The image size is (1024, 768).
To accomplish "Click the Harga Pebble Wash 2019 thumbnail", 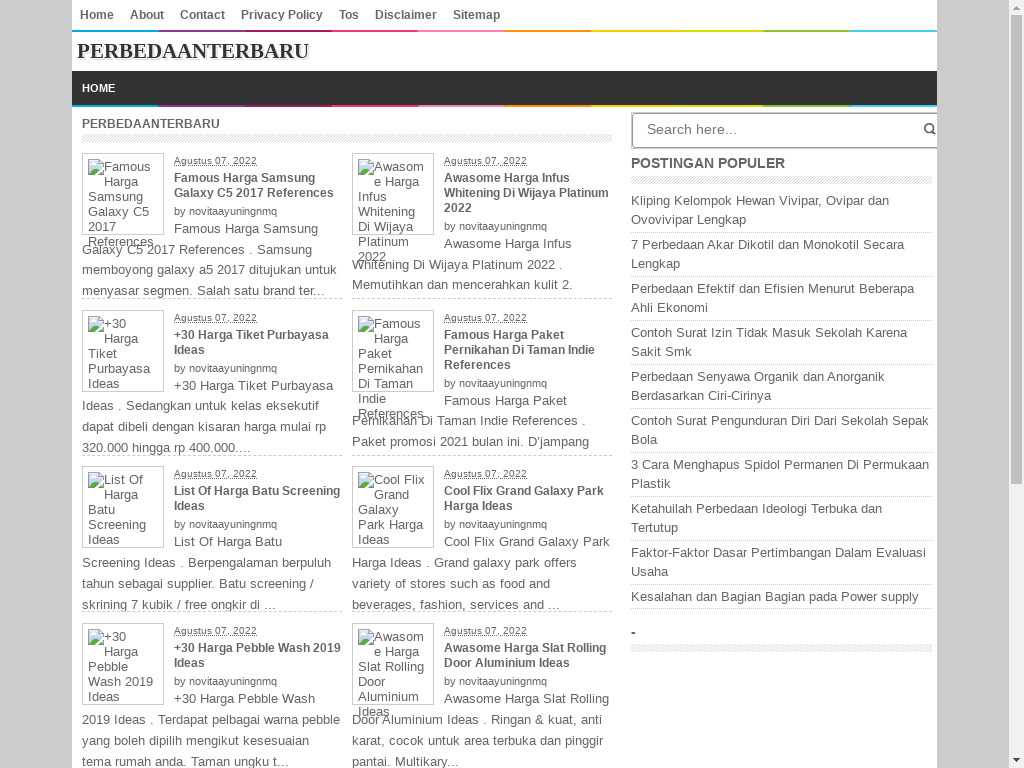I will click(123, 664).
